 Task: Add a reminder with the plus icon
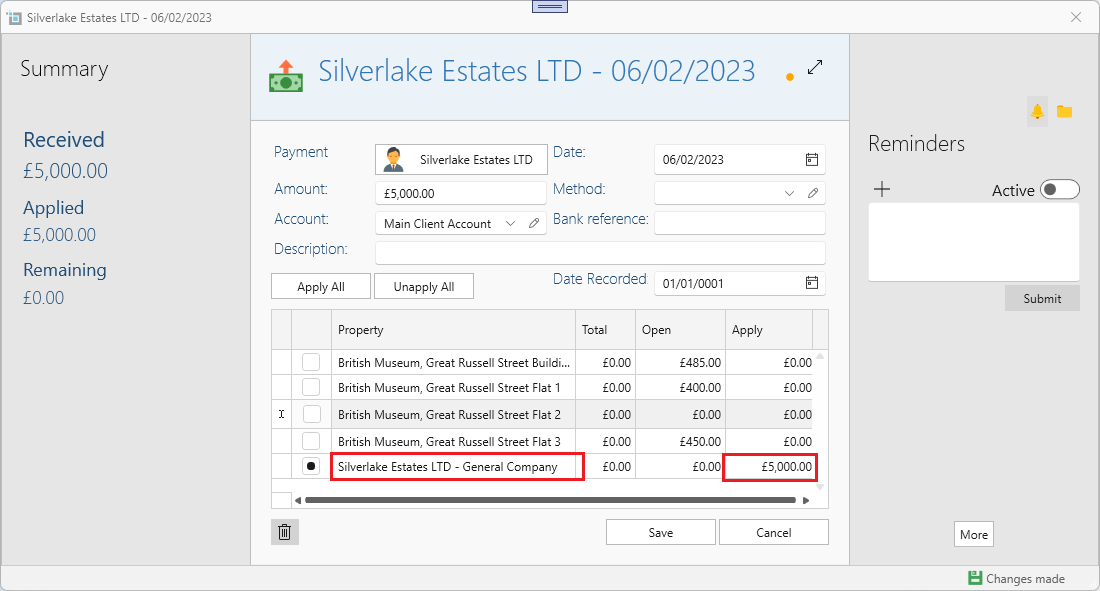click(x=882, y=189)
